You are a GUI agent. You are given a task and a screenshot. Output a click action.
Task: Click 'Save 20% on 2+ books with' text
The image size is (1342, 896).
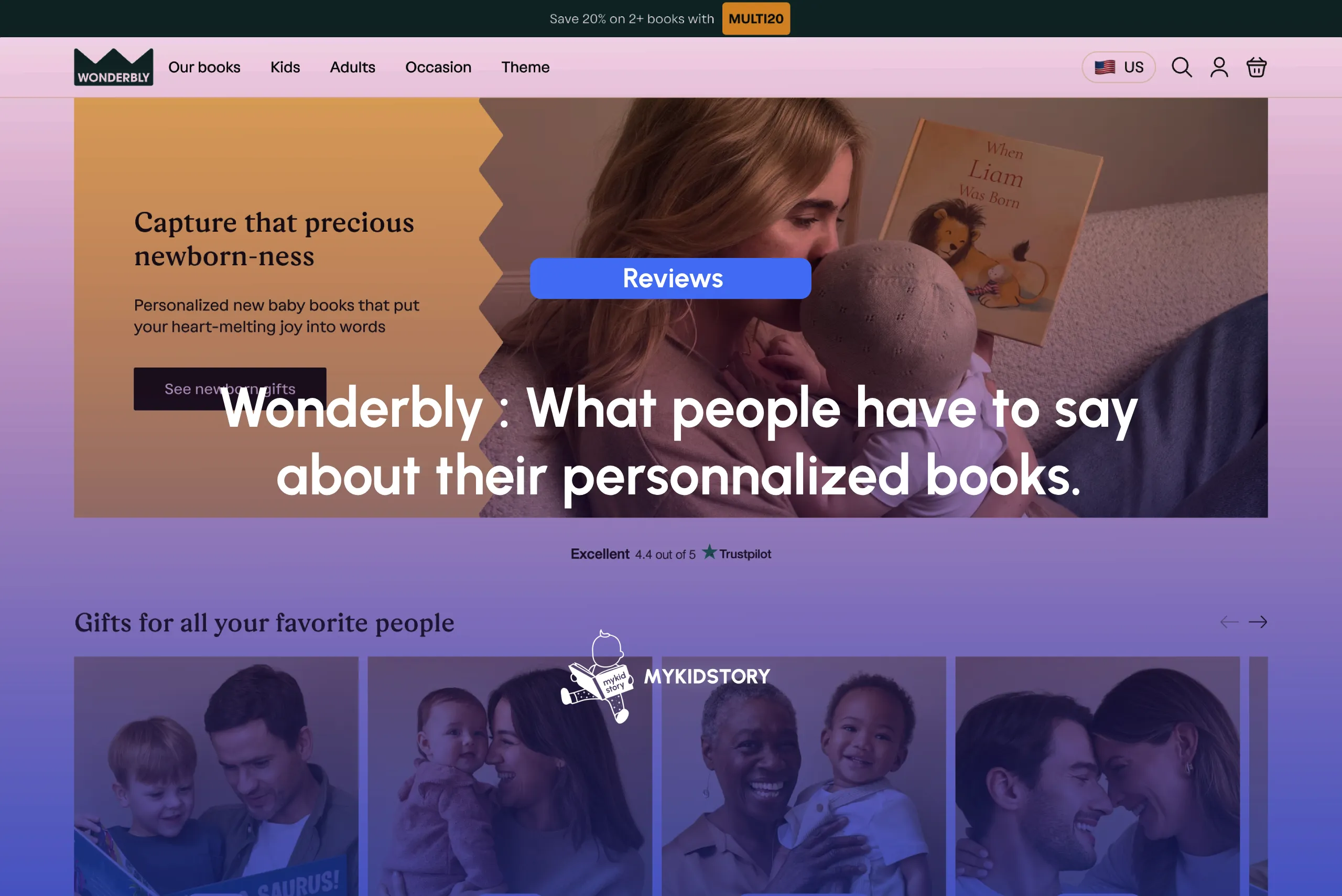pyautogui.click(x=632, y=19)
